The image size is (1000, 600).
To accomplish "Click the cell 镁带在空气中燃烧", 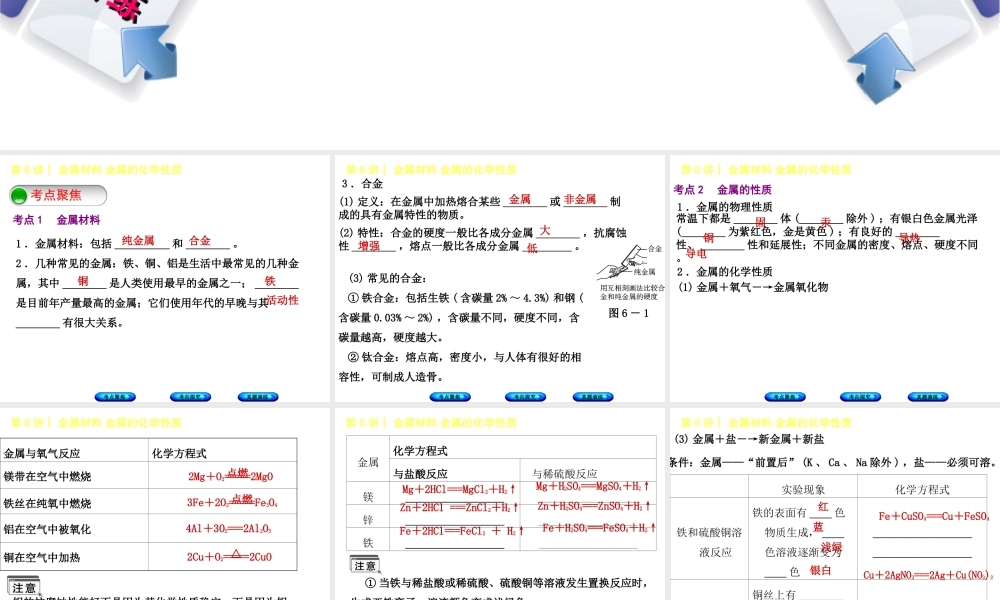I will pos(47,476).
